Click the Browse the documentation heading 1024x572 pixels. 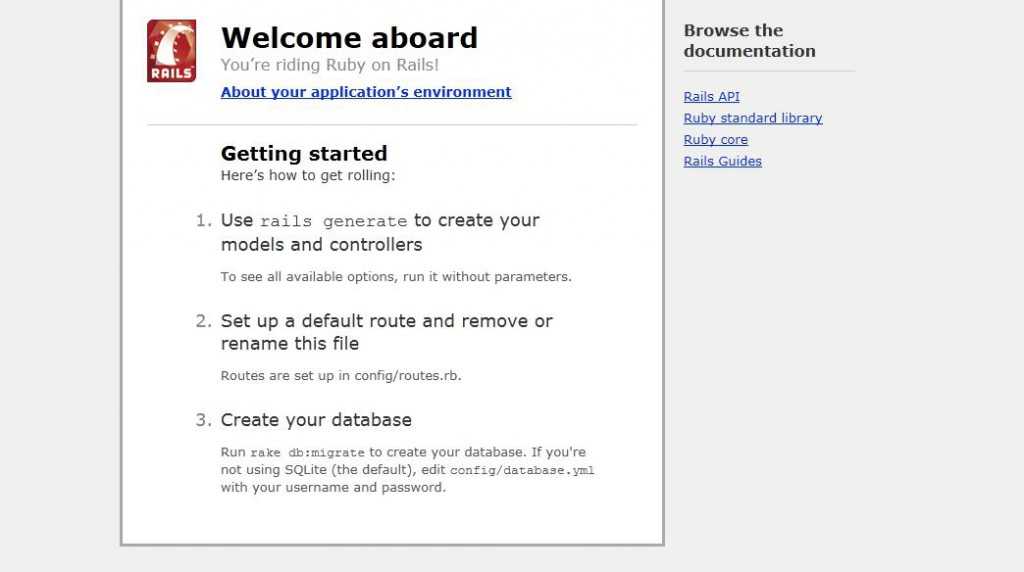pyautogui.click(x=750, y=40)
